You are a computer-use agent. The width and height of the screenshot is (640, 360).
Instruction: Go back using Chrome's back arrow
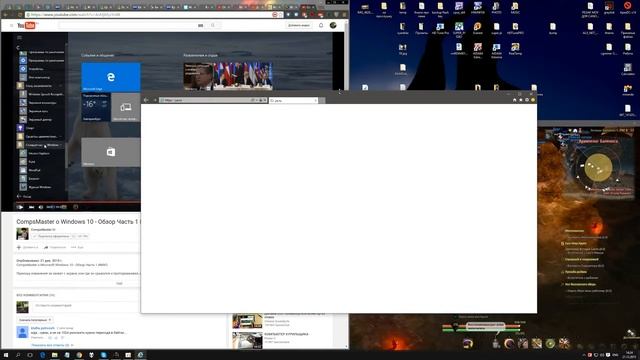tap(5, 15)
